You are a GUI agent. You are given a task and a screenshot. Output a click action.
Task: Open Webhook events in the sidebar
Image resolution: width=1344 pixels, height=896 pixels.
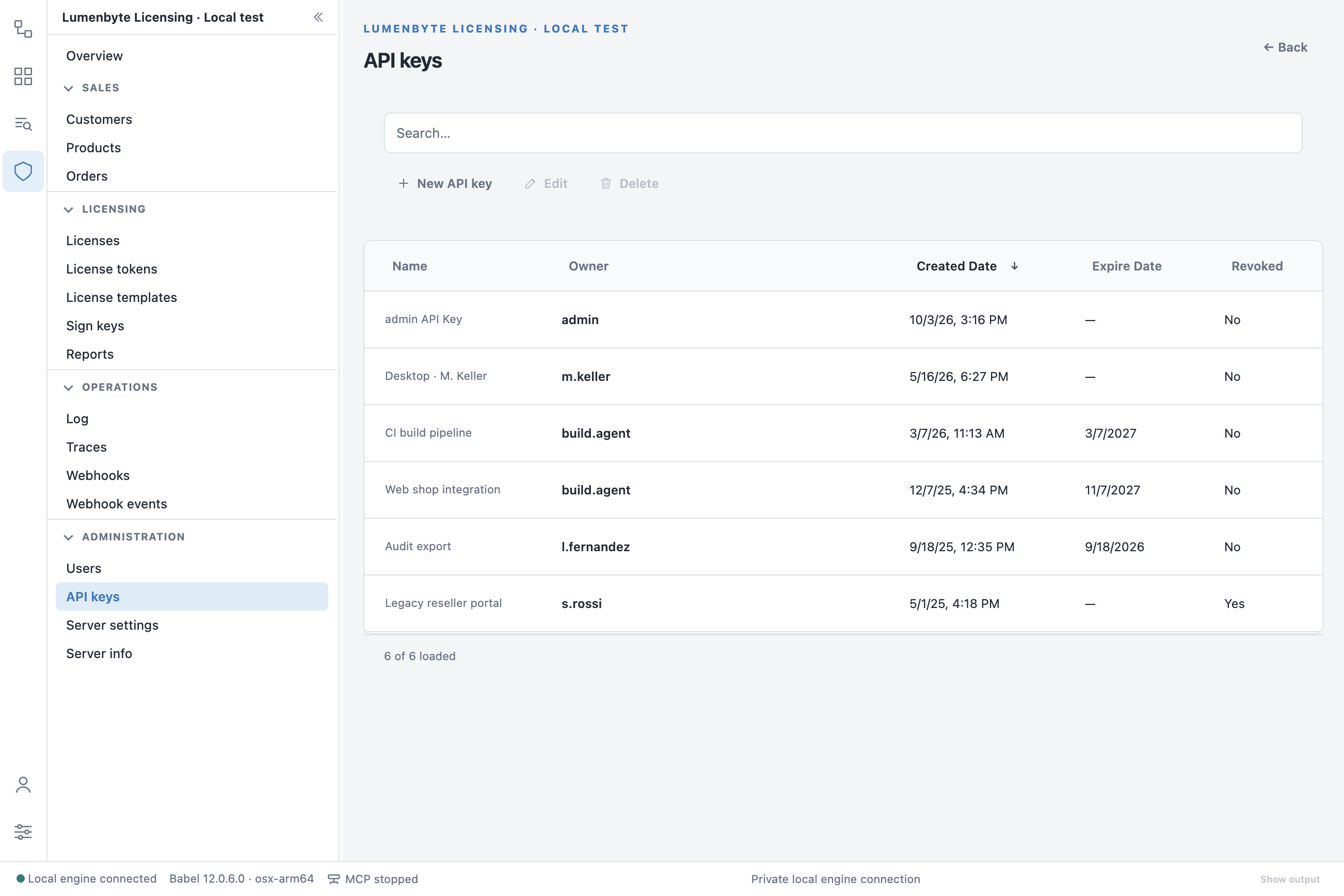click(x=192, y=504)
